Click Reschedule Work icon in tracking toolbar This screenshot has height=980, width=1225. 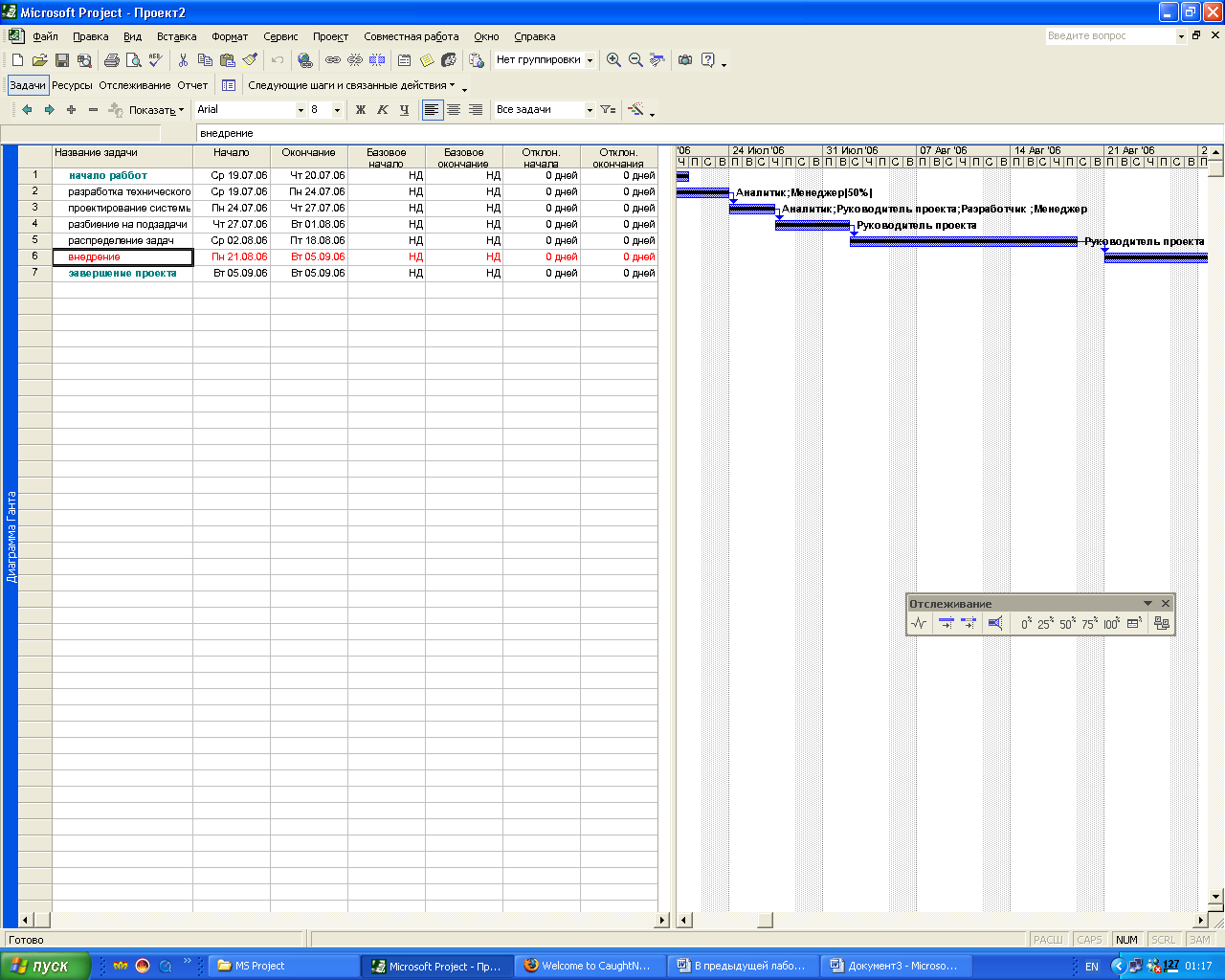click(x=969, y=624)
